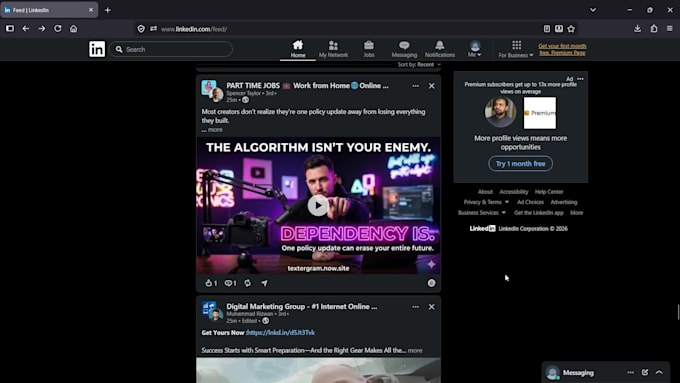Image resolution: width=680 pixels, height=383 pixels.
Task: Change the Sort by: Recent dropdown
Action: 419,65
